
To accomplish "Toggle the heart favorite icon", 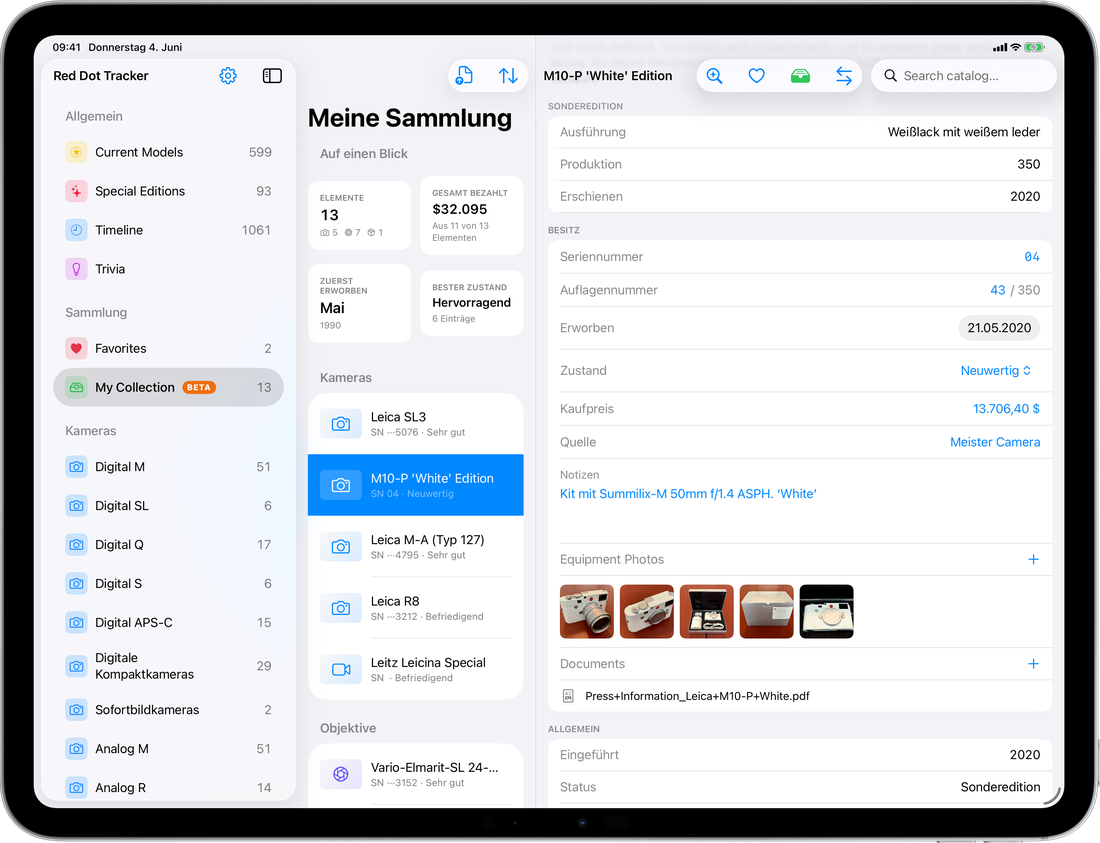I will (756, 76).
